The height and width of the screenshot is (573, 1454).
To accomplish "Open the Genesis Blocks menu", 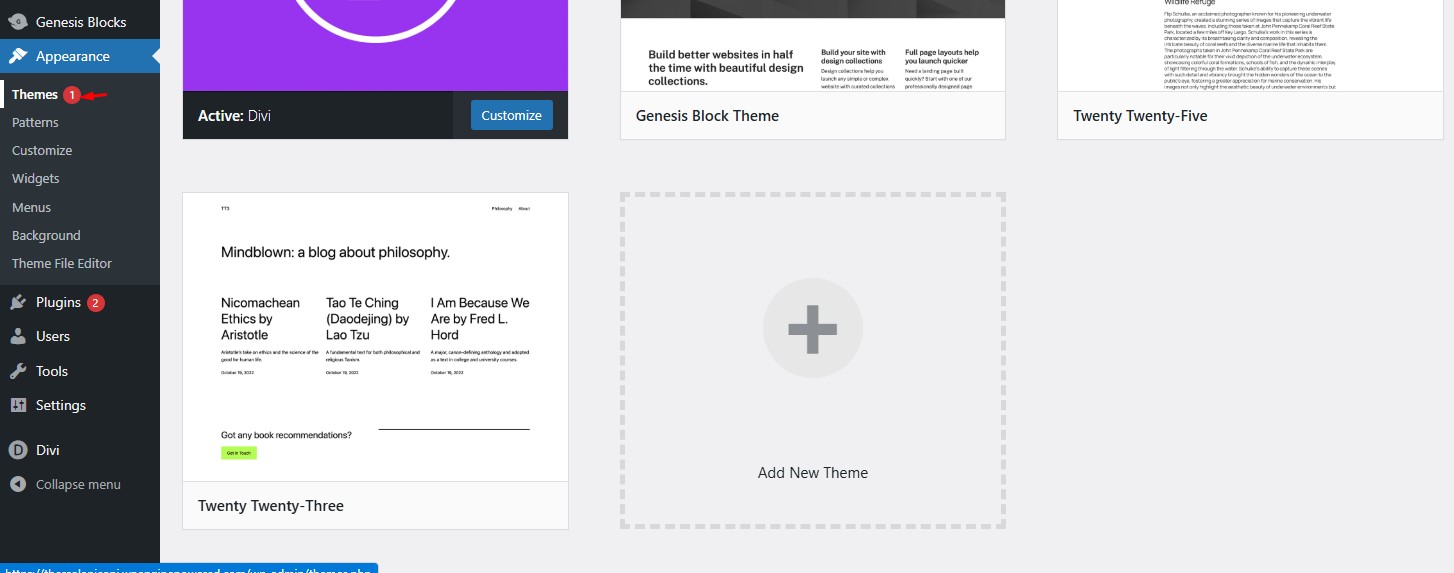I will [80, 21].
